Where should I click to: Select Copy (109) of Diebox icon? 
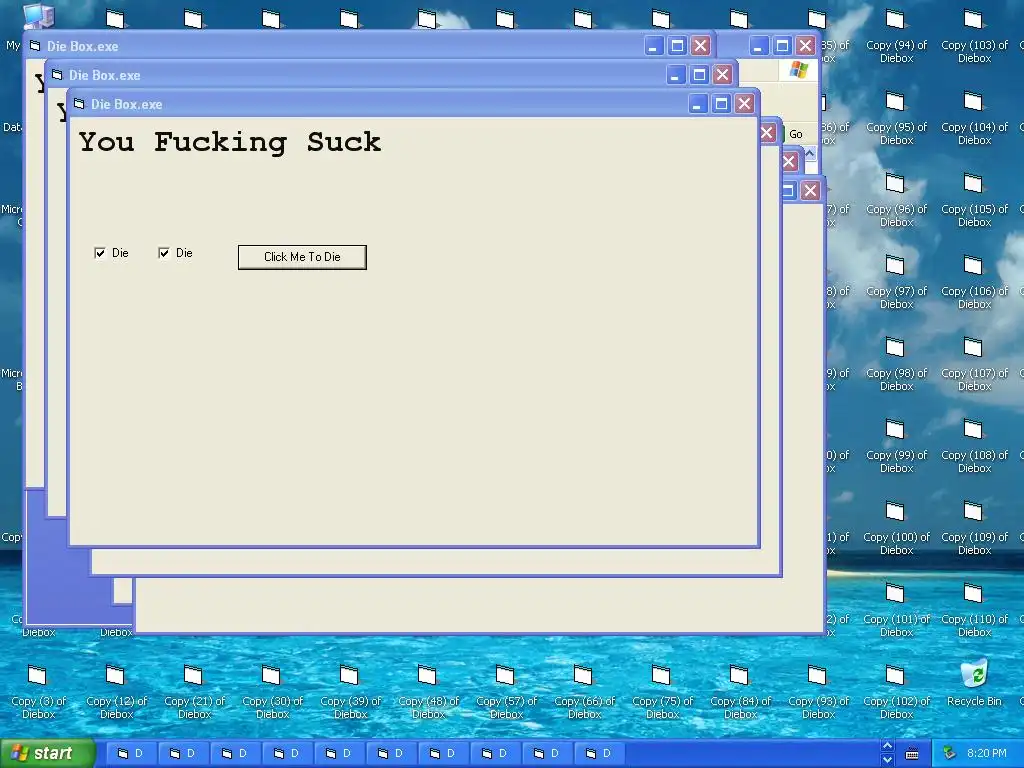[974, 530]
